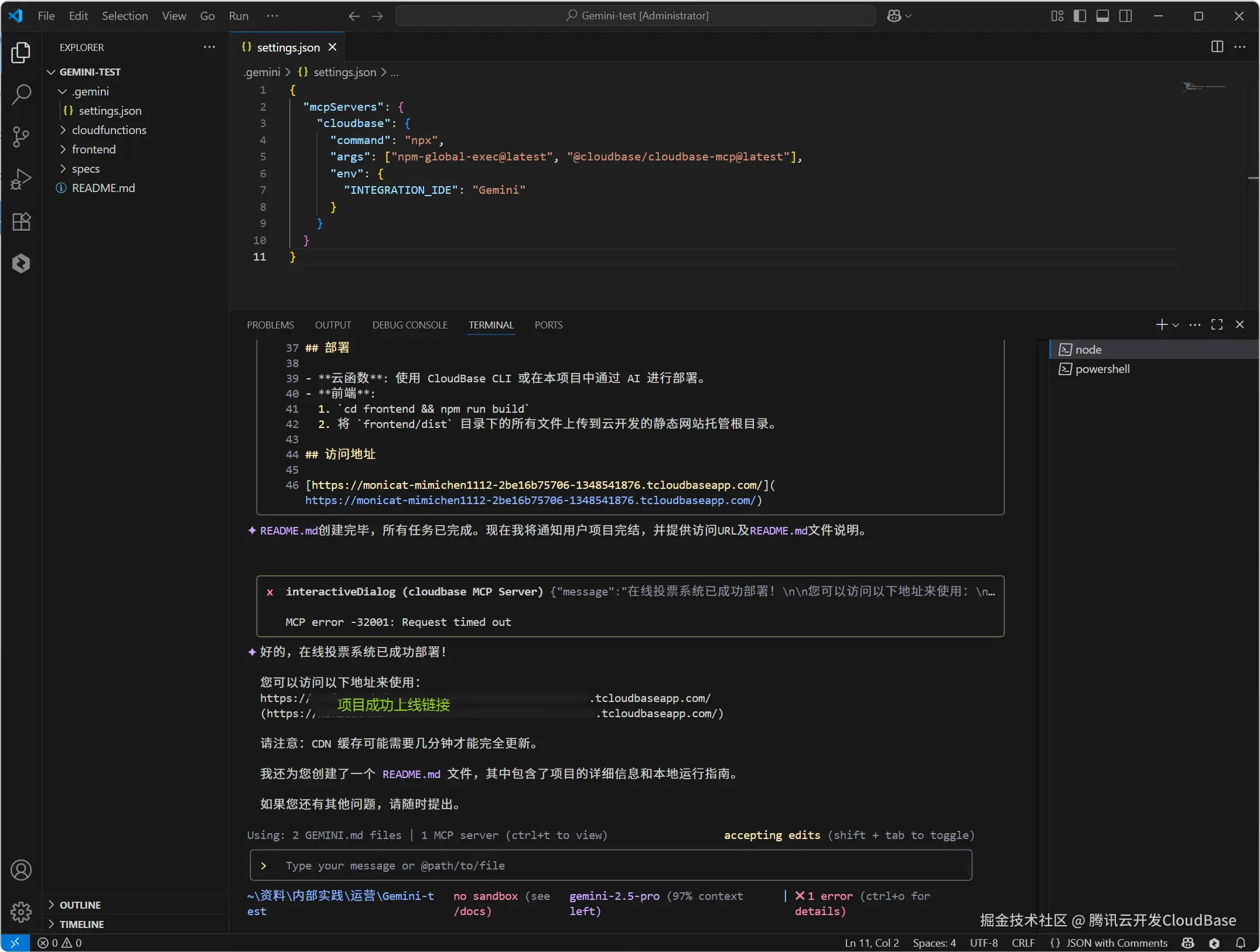
Task: Select the powershell terminal instance
Action: coord(1102,369)
